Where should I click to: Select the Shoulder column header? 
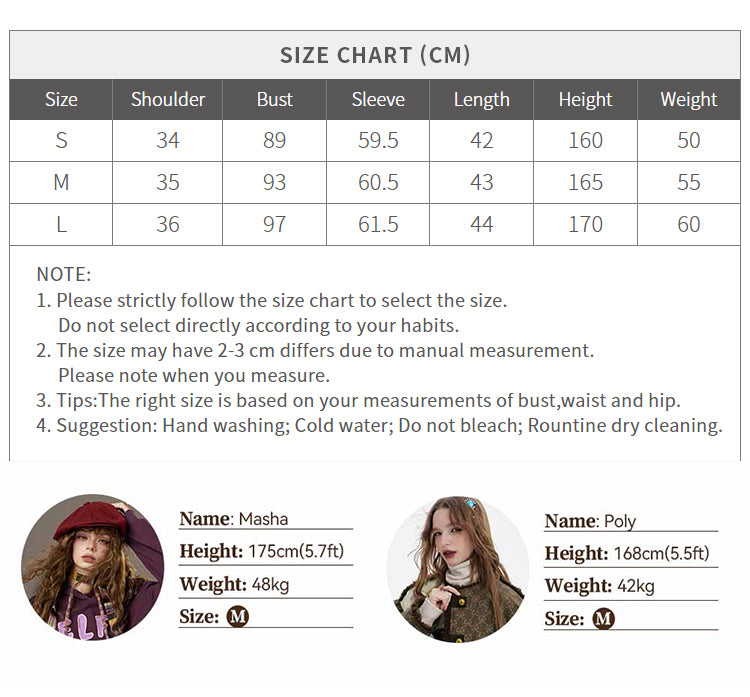(x=168, y=99)
